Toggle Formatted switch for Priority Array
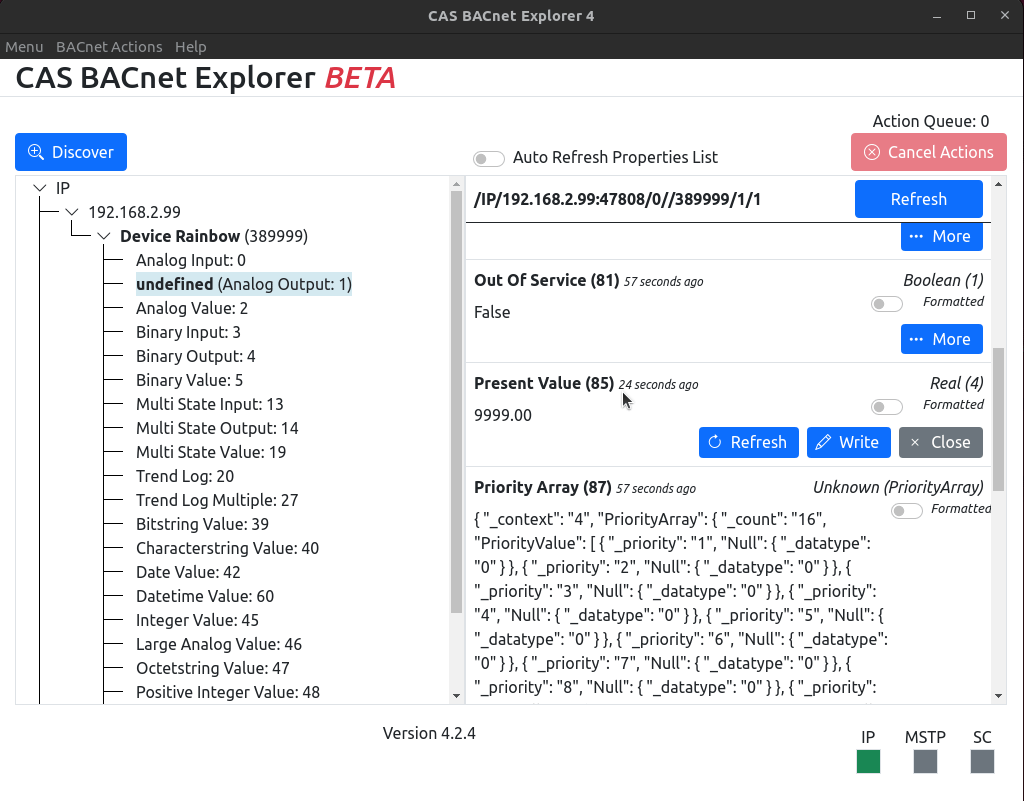Screen dimensions: 1024x801 point(906,510)
